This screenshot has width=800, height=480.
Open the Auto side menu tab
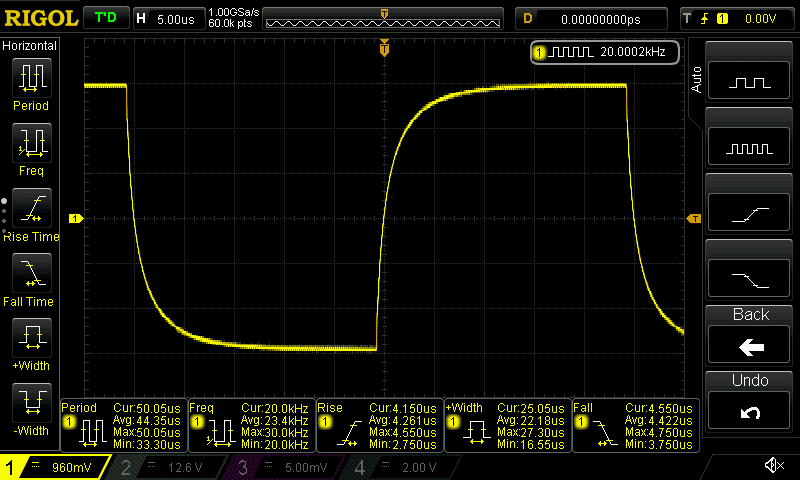pyautogui.click(x=696, y=80)
